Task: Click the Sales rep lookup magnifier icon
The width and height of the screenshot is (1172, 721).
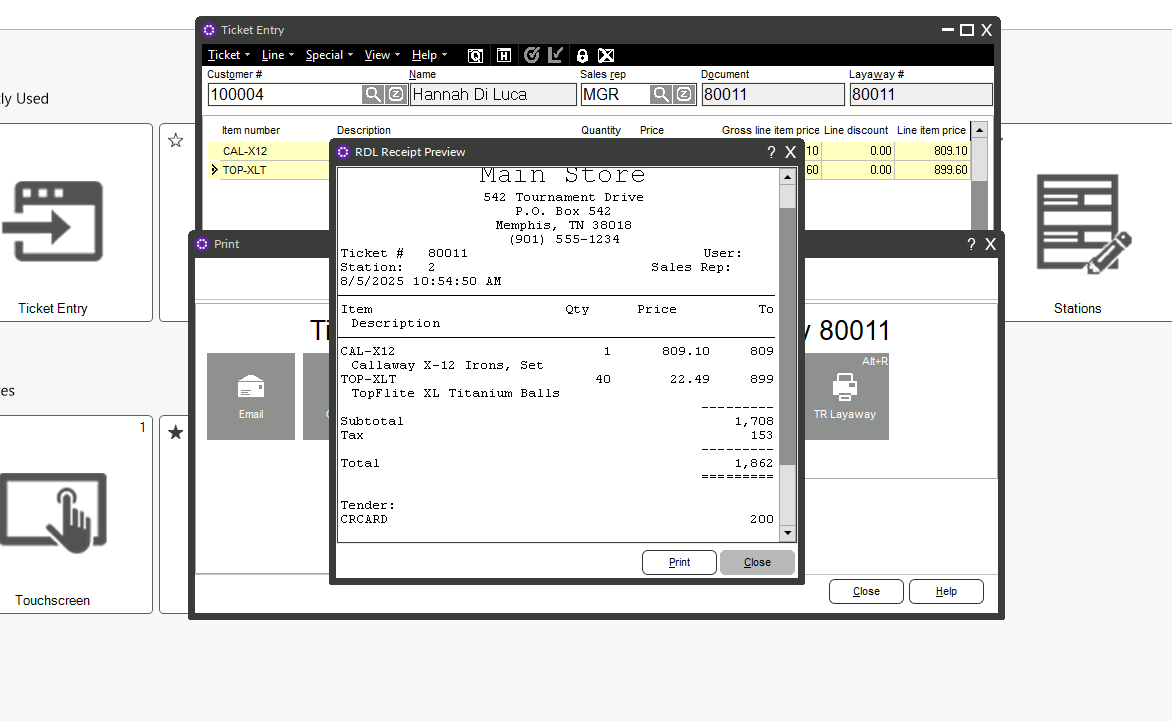Action: [x=661, y=94]
